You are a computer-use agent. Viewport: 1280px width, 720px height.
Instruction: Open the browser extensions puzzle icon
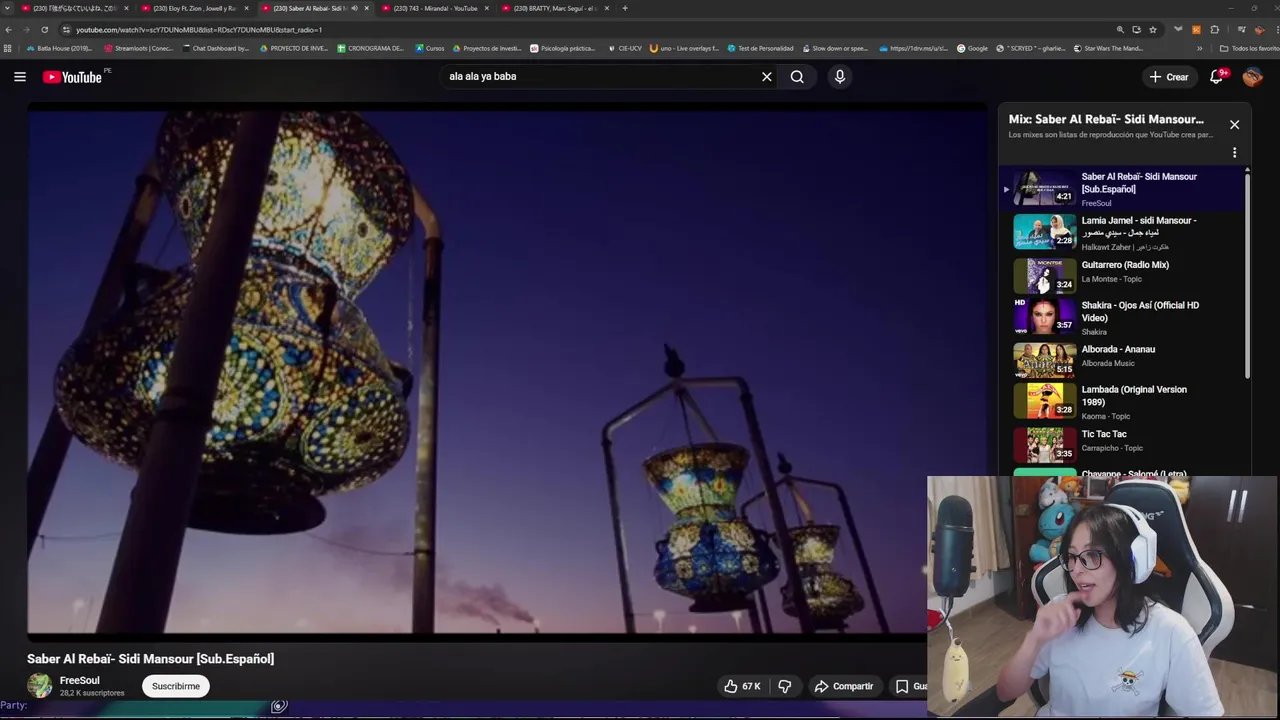click(x=1214, y=30)
